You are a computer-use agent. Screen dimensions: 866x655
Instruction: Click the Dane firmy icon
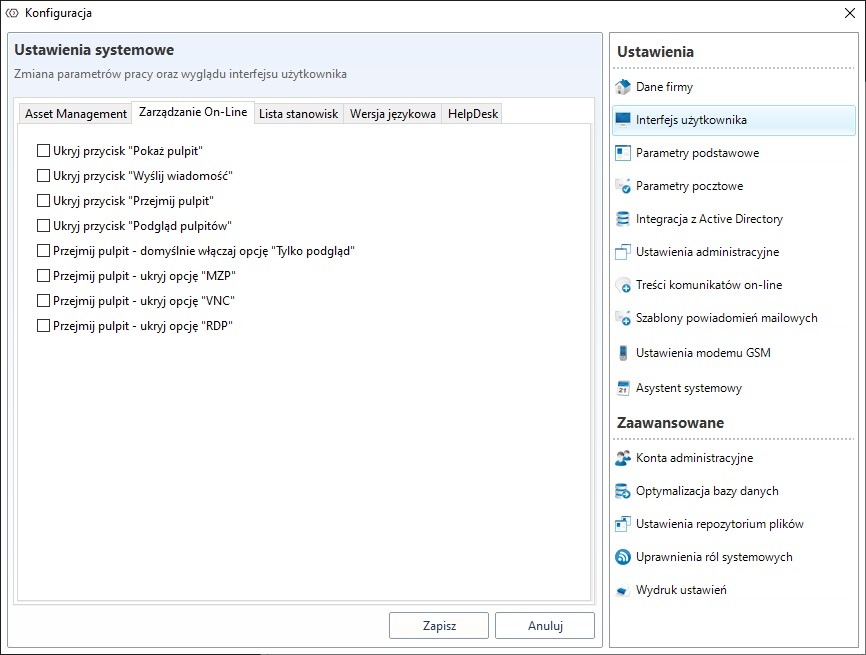pyautogui.click(x=623, y=87)
